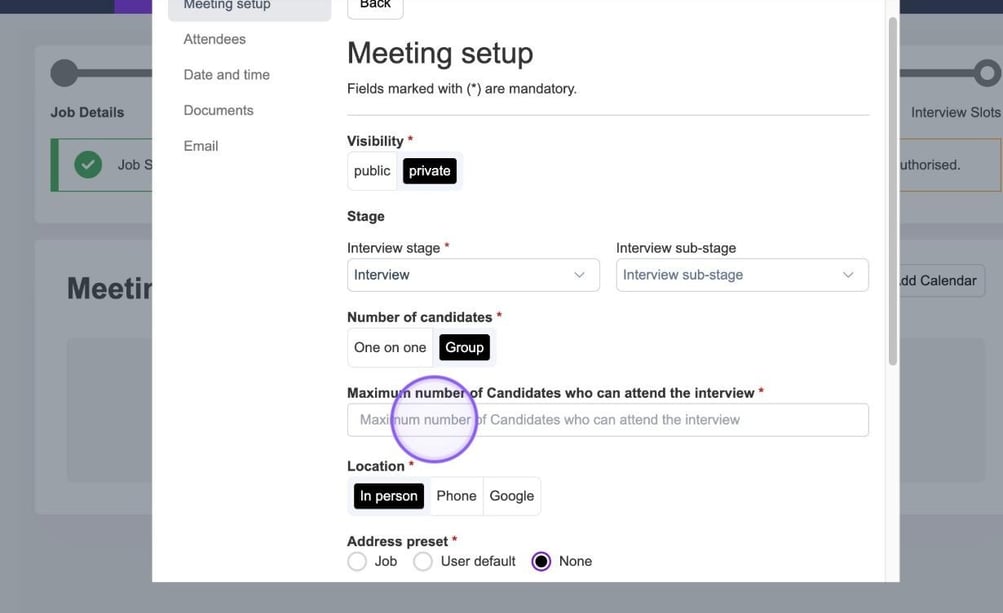Expand the Interview sub-stage dropdown
Image resolution: width=1003 pixels, height=613 pixels.
(741, 275)
